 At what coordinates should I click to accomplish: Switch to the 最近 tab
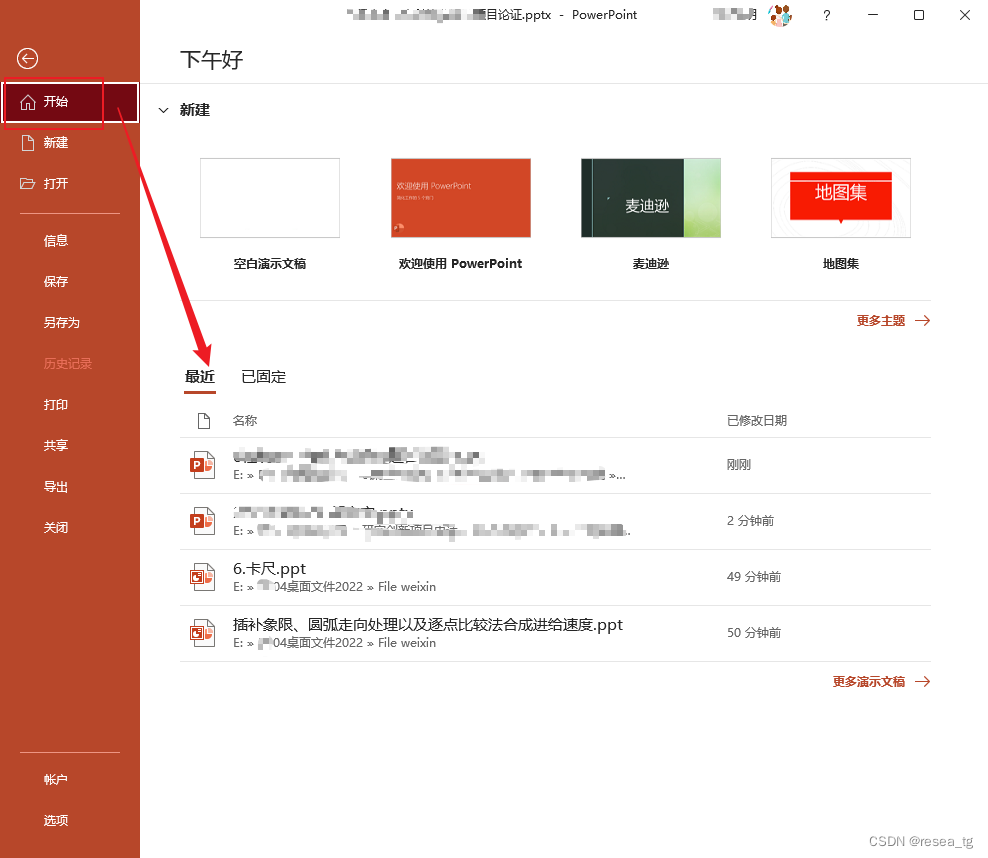(x=200, y=377)
